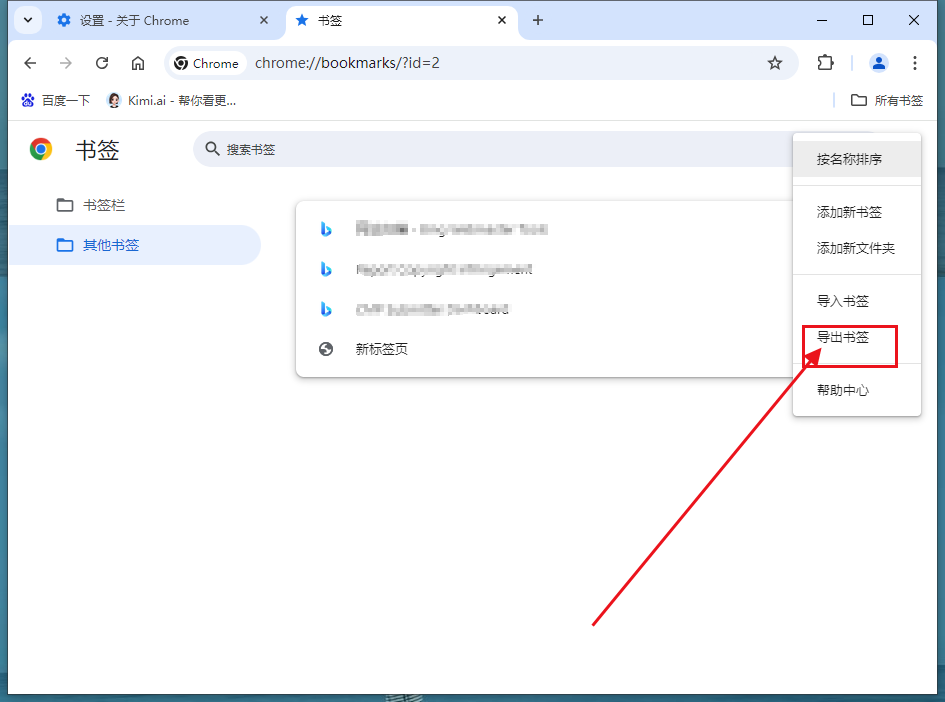Open the tab search dropdown arrow
The image size is (945, 702).
(28, 20)
